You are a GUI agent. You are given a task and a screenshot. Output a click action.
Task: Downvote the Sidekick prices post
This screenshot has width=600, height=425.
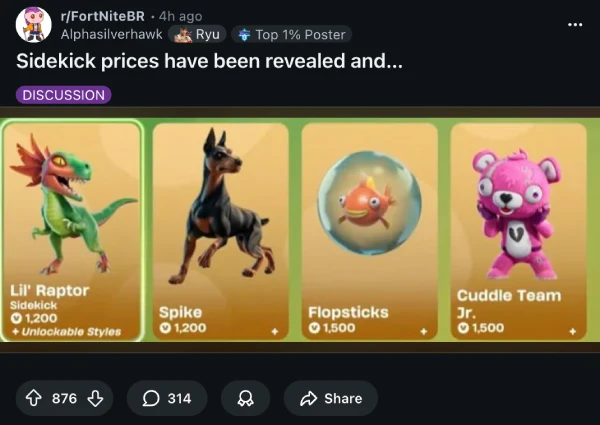[x=95, y=398]
